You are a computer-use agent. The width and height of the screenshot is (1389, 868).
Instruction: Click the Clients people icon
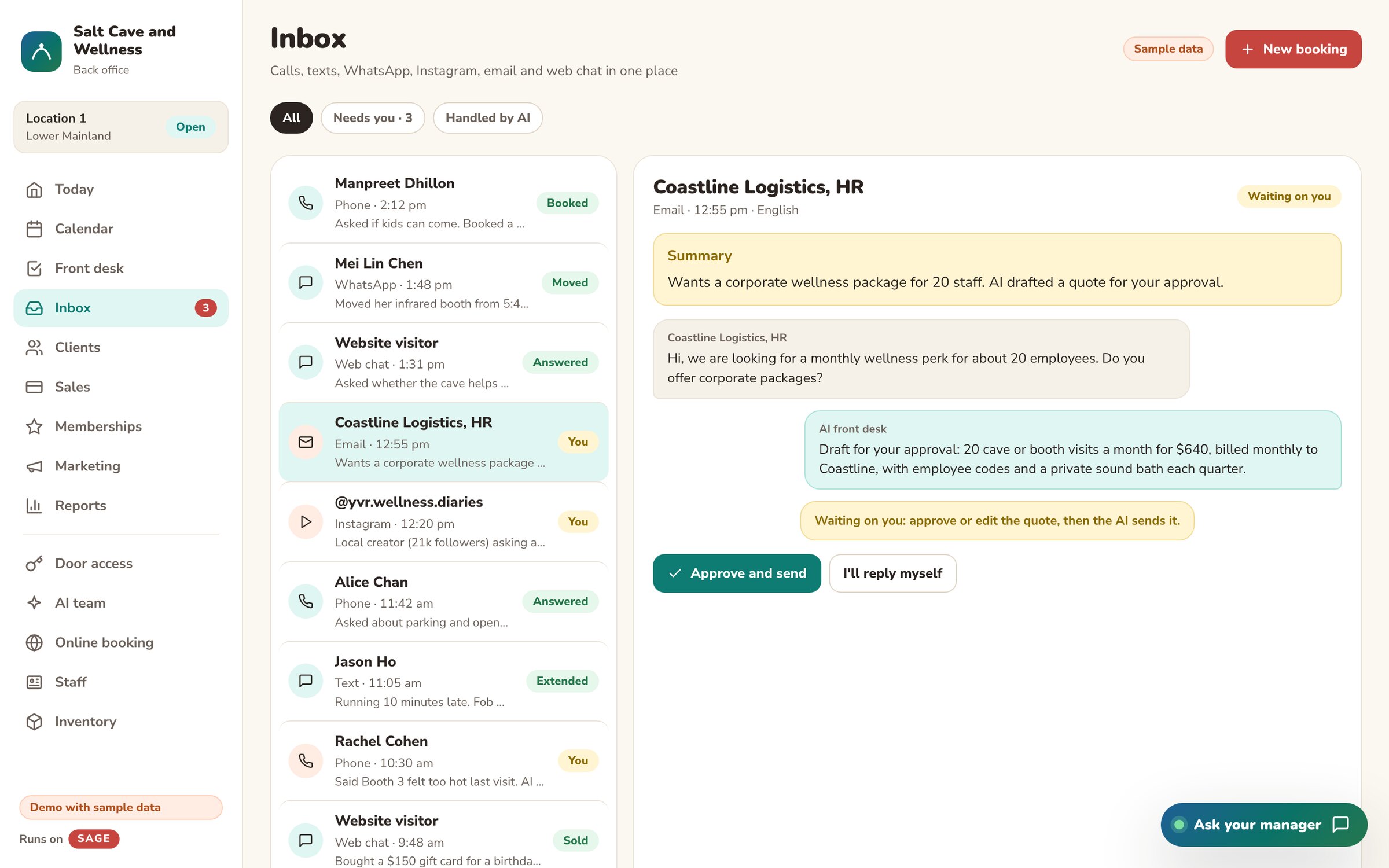point(34,348)
